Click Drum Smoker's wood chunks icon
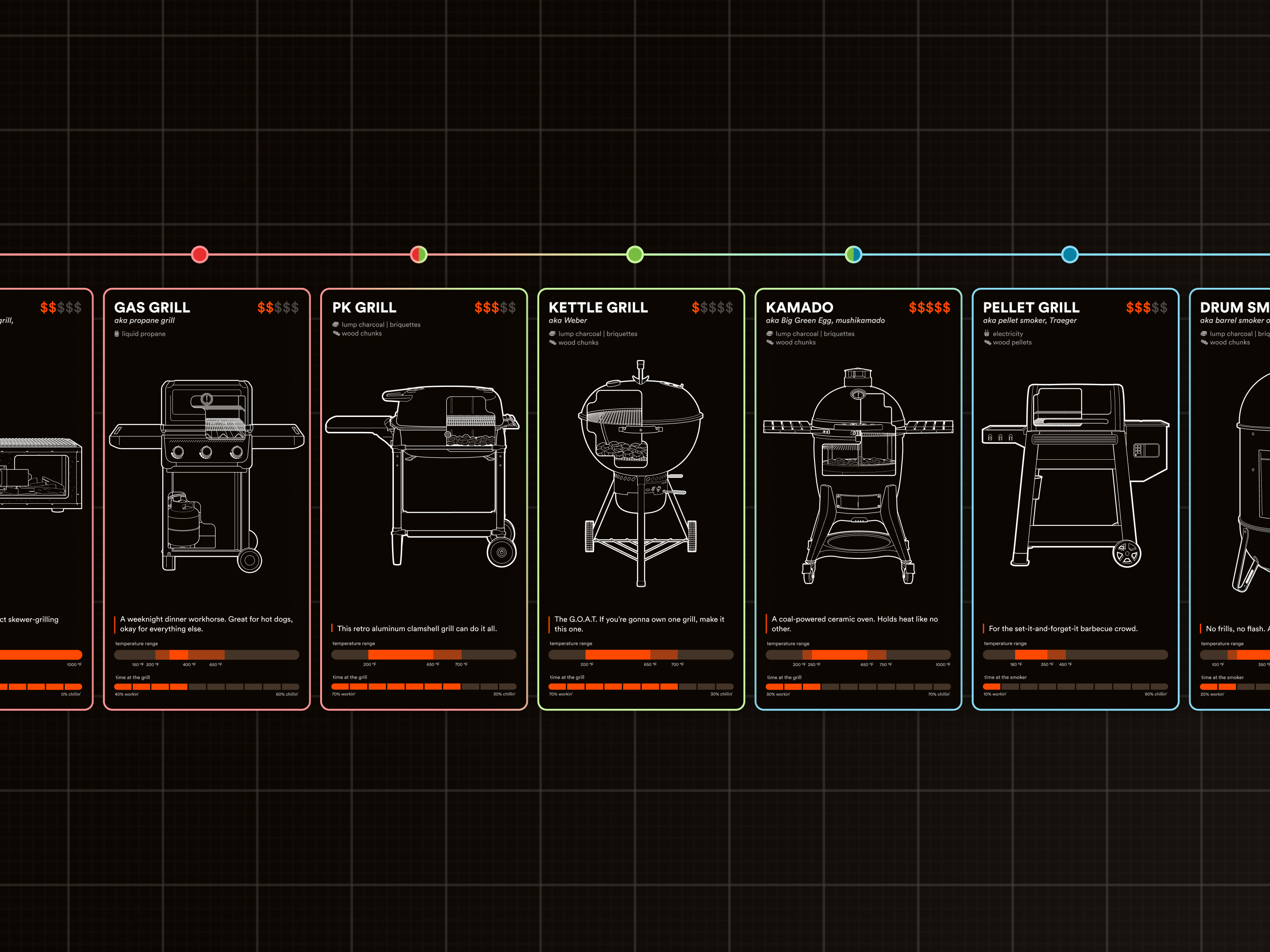Screen dimensions: 1270x952 [1204, 342]
